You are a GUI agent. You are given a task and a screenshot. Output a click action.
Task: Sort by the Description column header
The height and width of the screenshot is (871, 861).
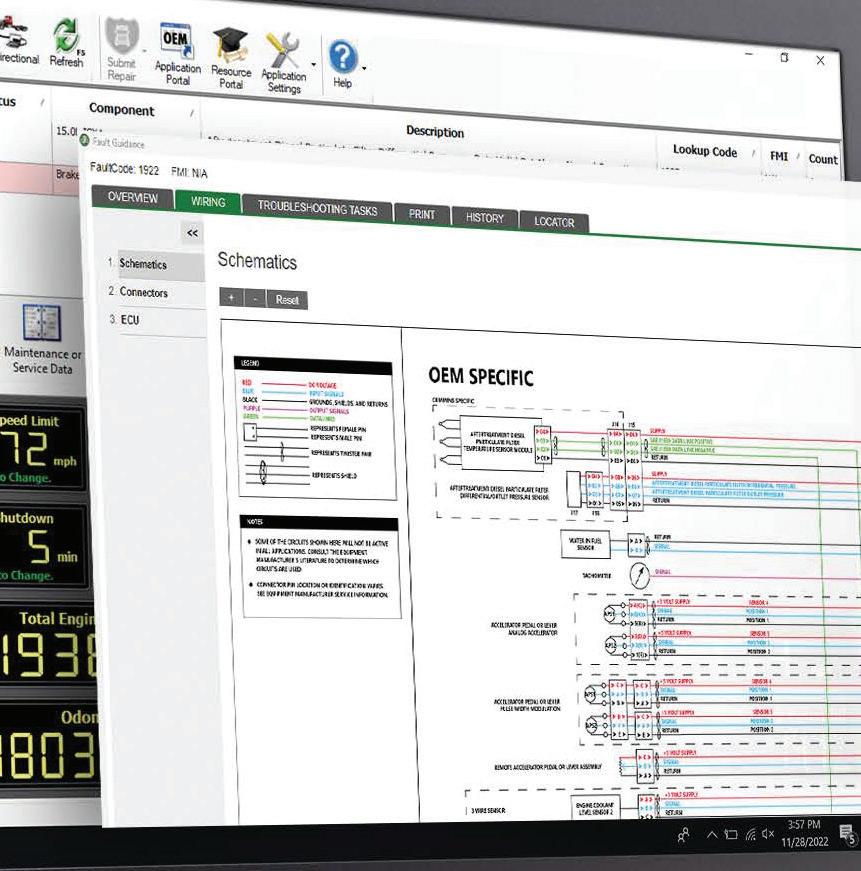point(435,132)
